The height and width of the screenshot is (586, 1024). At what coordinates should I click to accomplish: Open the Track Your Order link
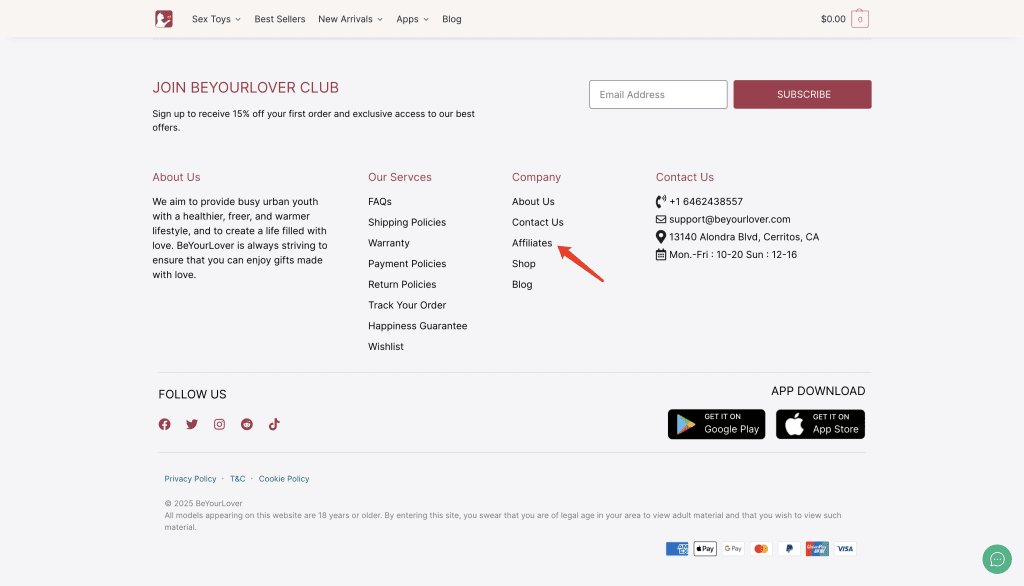tap(407, 305)
